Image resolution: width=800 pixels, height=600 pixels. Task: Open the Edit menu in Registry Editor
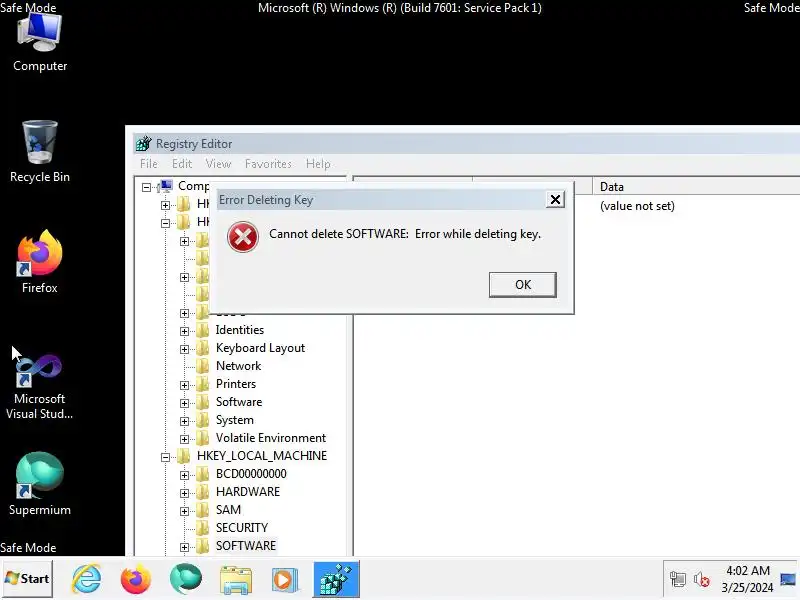point(182,164)
